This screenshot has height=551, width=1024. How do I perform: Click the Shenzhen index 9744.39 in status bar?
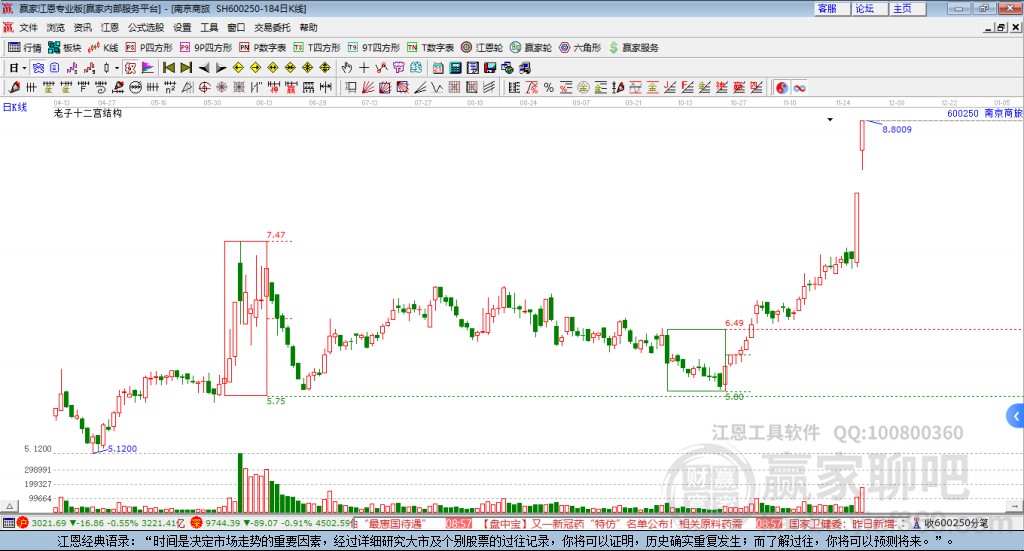tap(223, 523)
